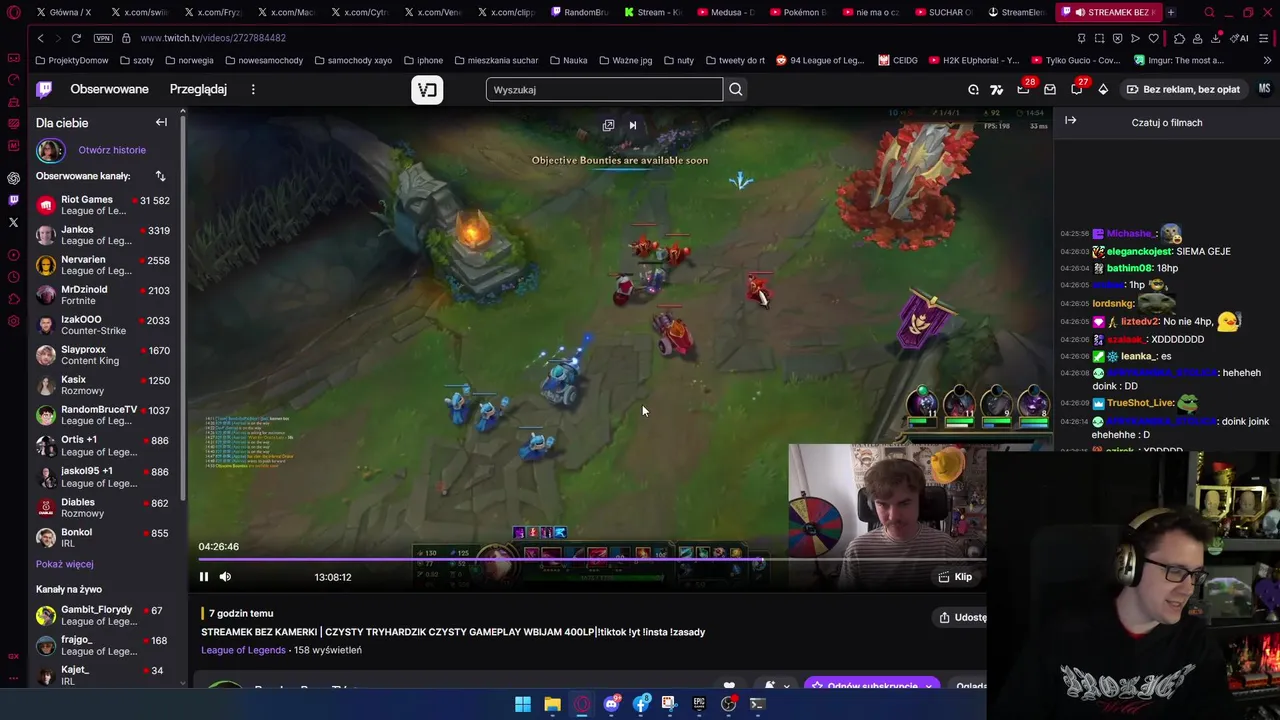
Task: Open the Nervarien channel in sidebar
Action: [x=104, y=265]
